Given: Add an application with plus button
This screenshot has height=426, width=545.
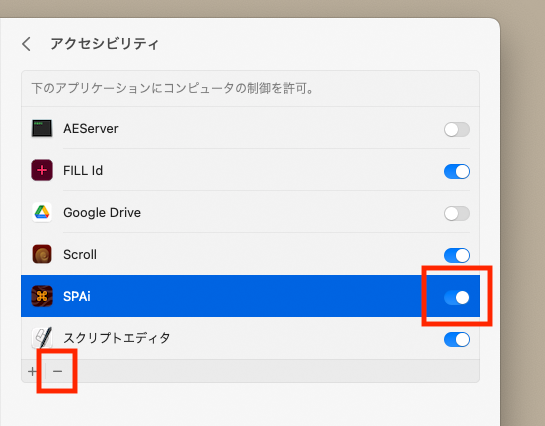Looking at the screenshot, I should 32,371.
